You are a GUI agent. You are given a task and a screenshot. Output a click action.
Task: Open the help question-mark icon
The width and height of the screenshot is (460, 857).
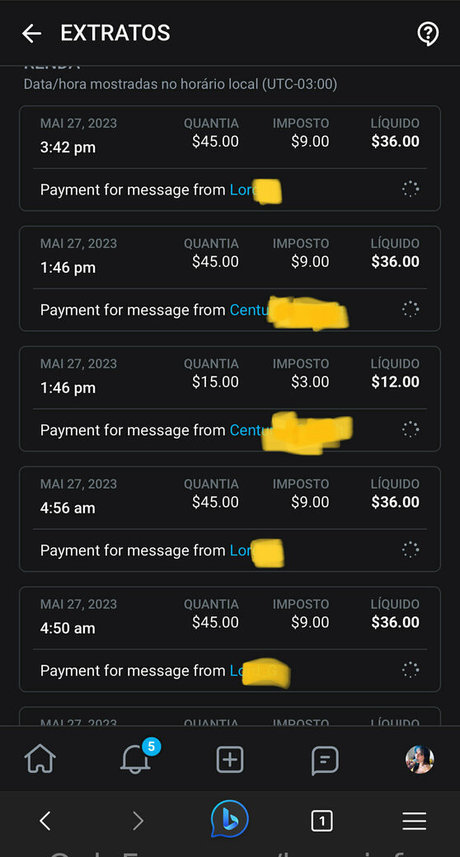[428, 34]
